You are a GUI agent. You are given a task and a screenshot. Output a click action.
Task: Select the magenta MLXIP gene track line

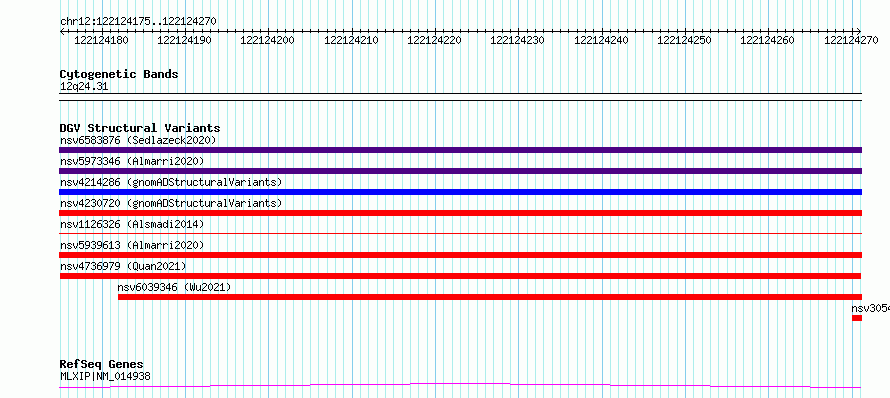(x=460, y=386)
